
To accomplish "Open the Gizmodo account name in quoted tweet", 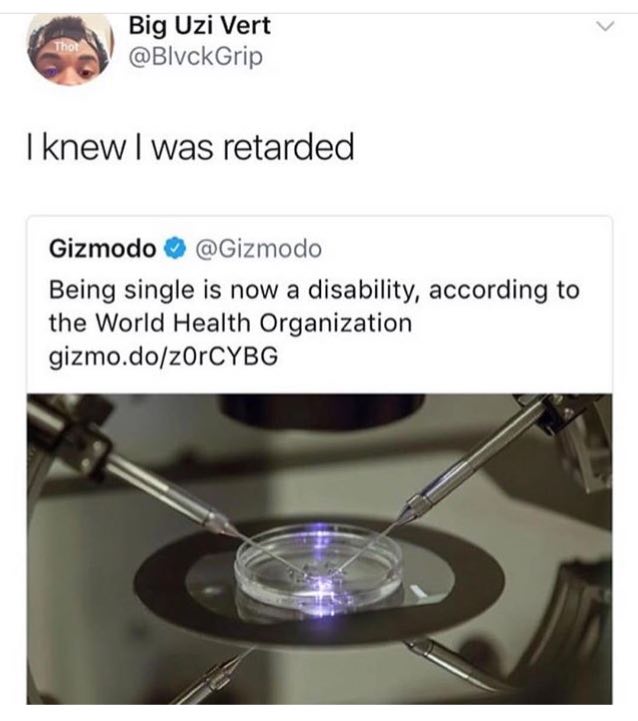I will coord(103,249).
